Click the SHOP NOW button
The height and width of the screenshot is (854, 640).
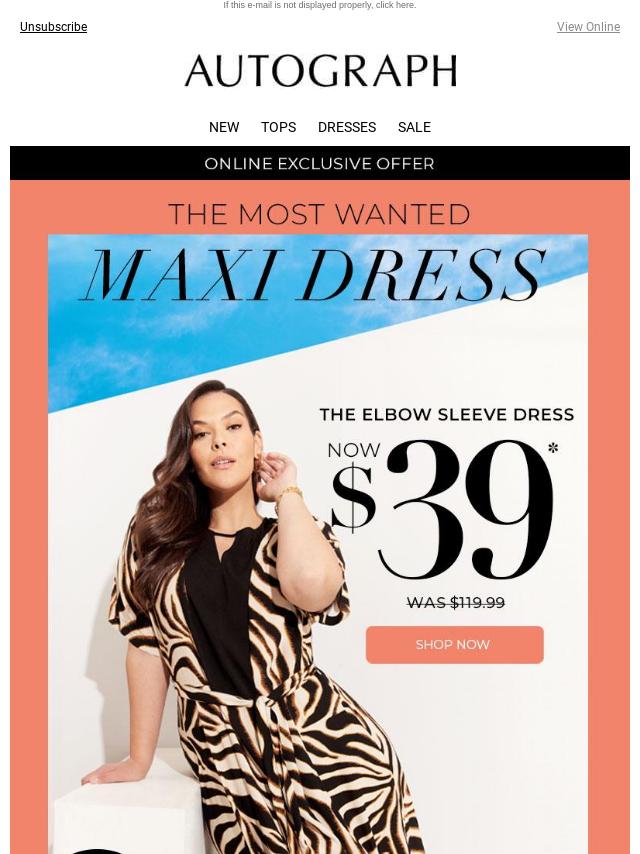[454, 645]
